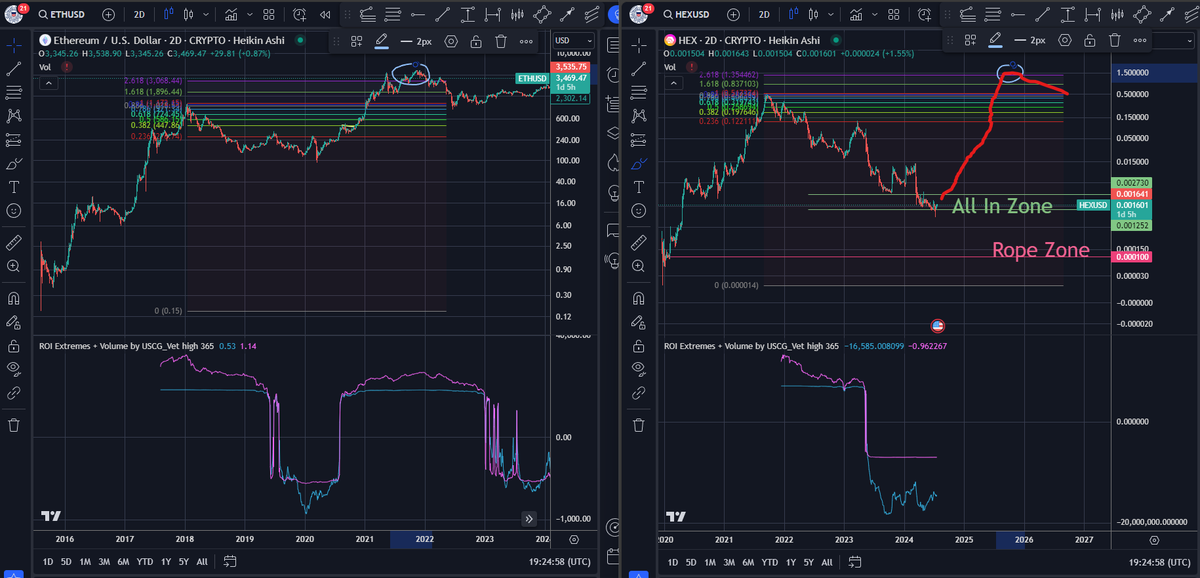The width and height of the screenshot is (1200, 578).
Task: Click the red Vol warning badge on ETHUSD chart
Action: [66, 66]
